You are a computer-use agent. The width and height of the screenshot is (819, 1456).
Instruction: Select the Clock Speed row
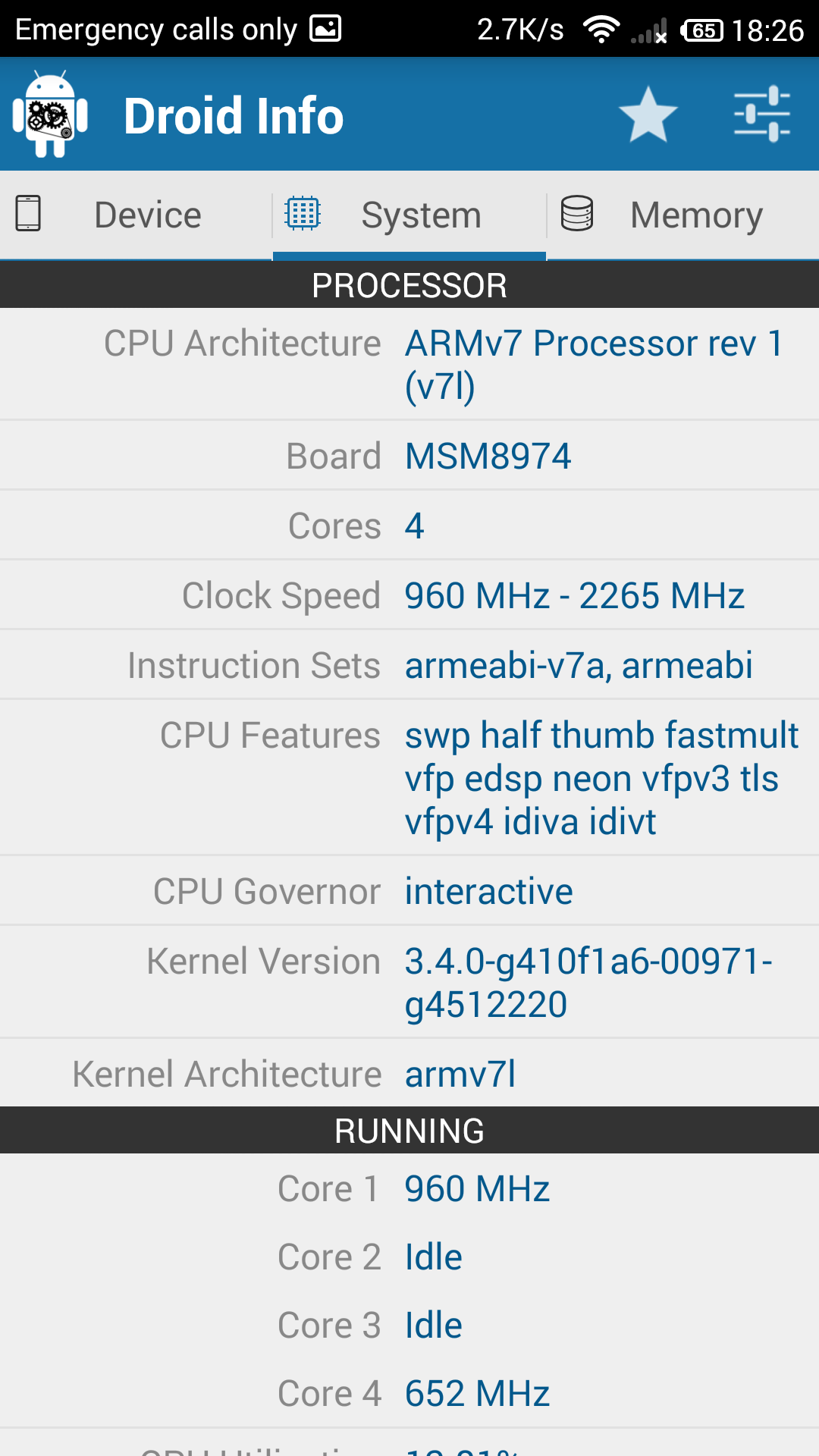coord(409,595)
